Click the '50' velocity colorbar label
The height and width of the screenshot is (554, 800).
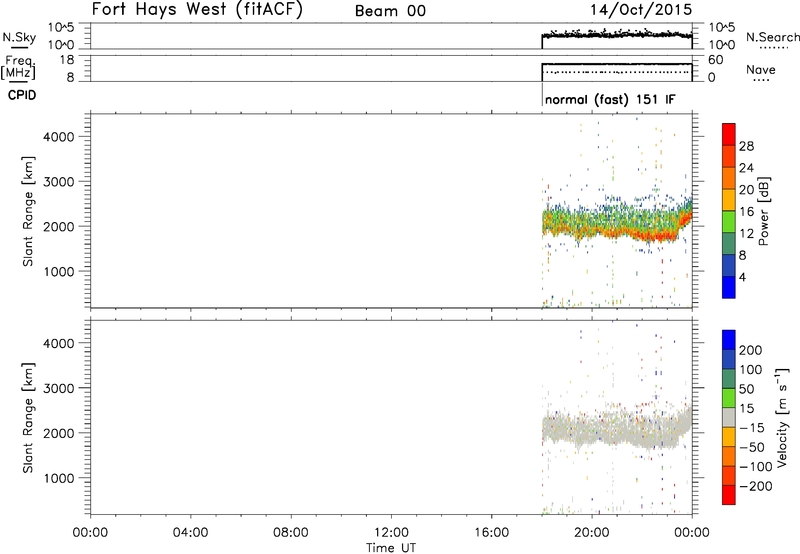(x=747, y=389)
